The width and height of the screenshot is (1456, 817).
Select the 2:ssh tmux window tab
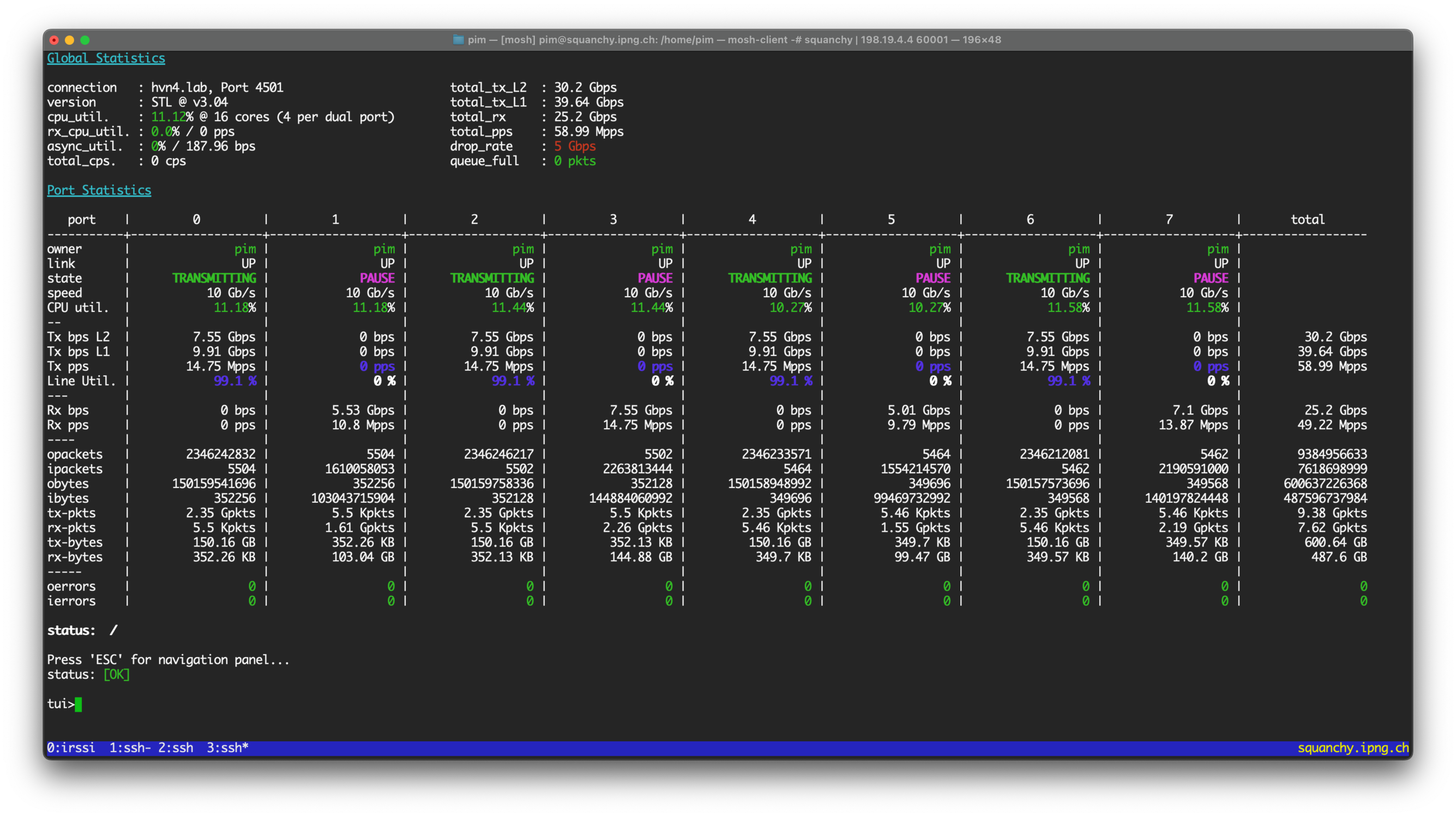click(x=176, y=747)
